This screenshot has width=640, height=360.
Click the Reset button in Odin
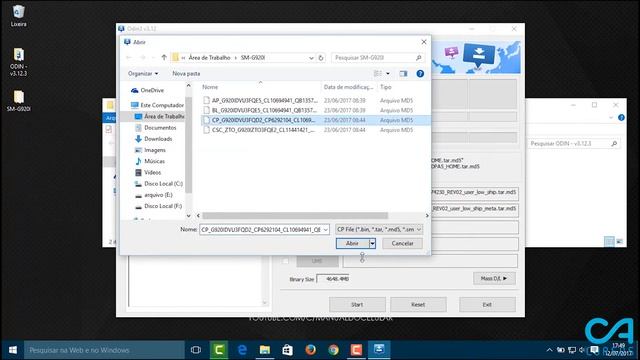click(x=418, y=304)
